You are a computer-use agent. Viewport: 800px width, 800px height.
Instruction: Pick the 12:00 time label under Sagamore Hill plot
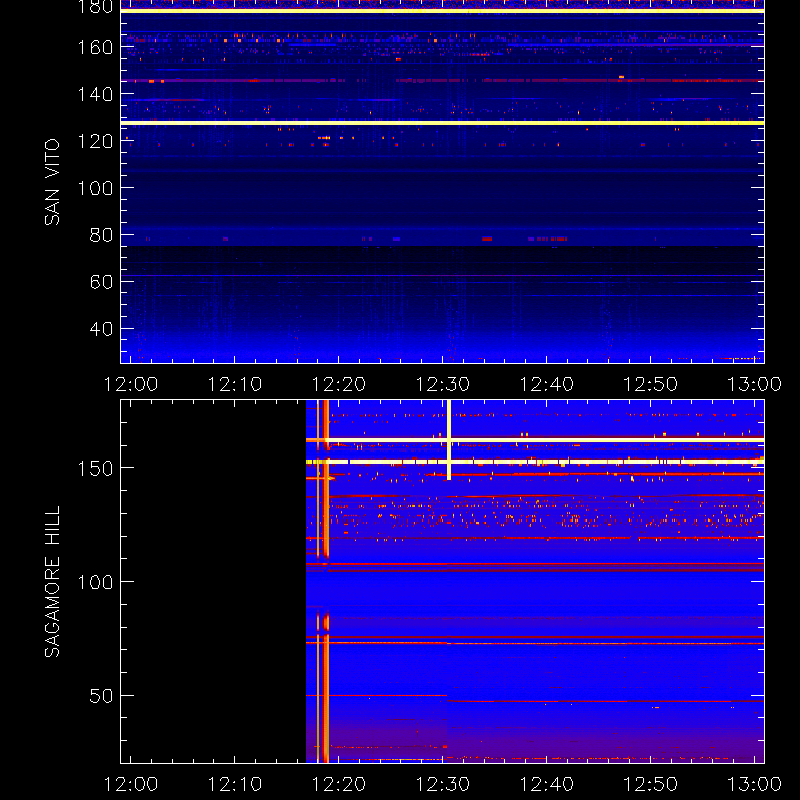(x=131, y=784)
